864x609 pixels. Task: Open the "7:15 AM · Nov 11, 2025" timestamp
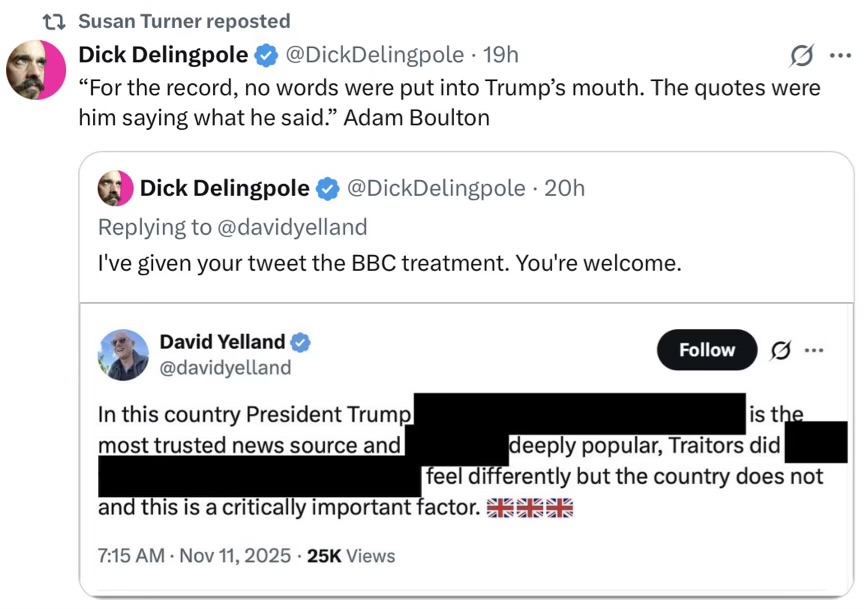pyautogui.click(x=195, y=556)
